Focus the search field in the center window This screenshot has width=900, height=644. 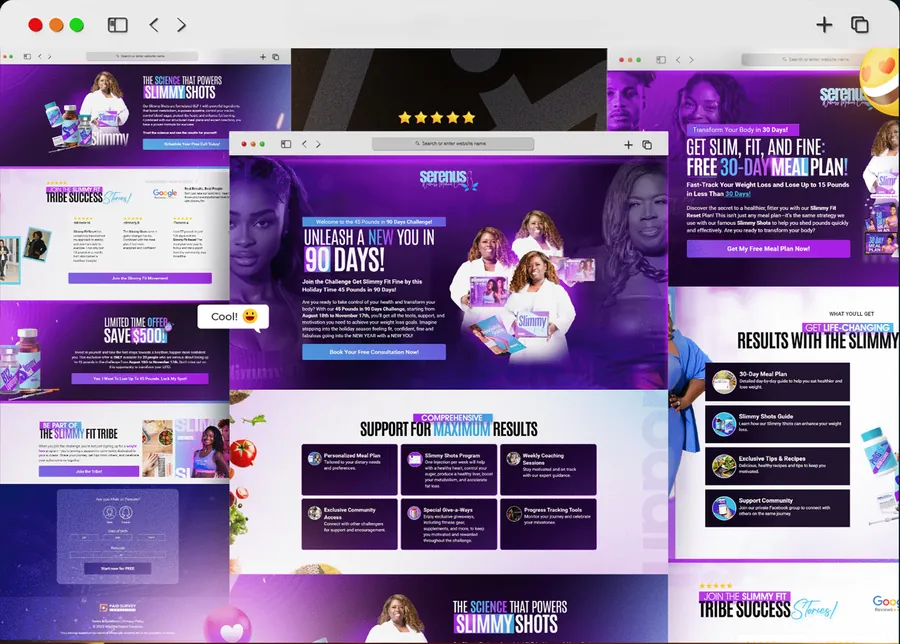pyautogui.click(x=453, y=143)
